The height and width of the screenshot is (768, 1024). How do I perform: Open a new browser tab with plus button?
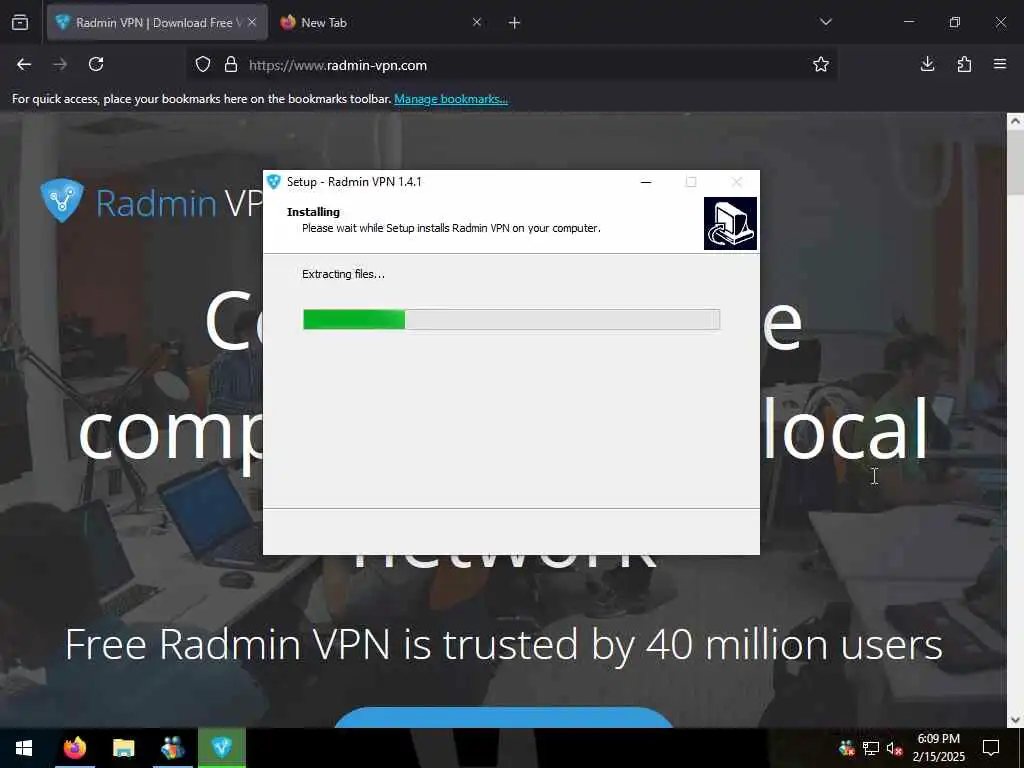[514, 23]
